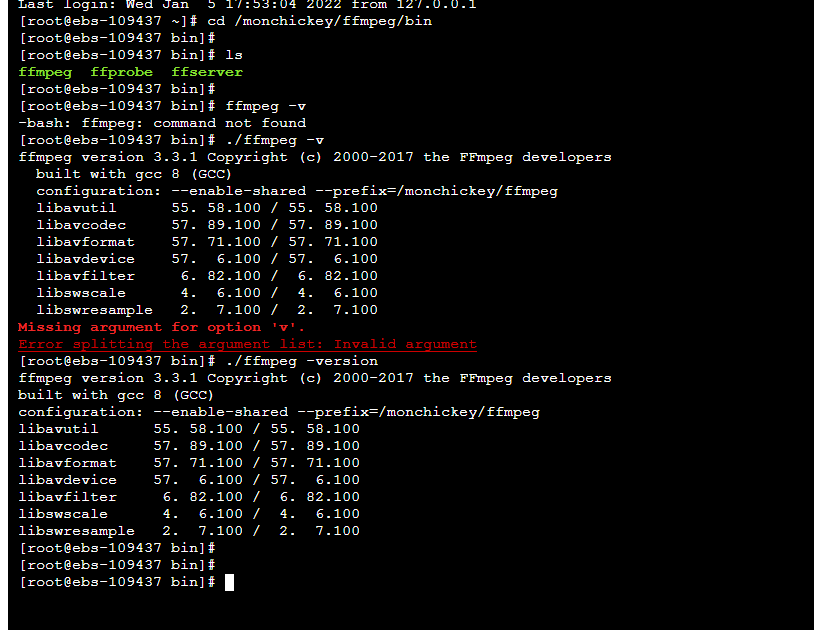814x630 pixels.
Task: Click indented 'libavutil' row of first output
Action: click(207, 208)
